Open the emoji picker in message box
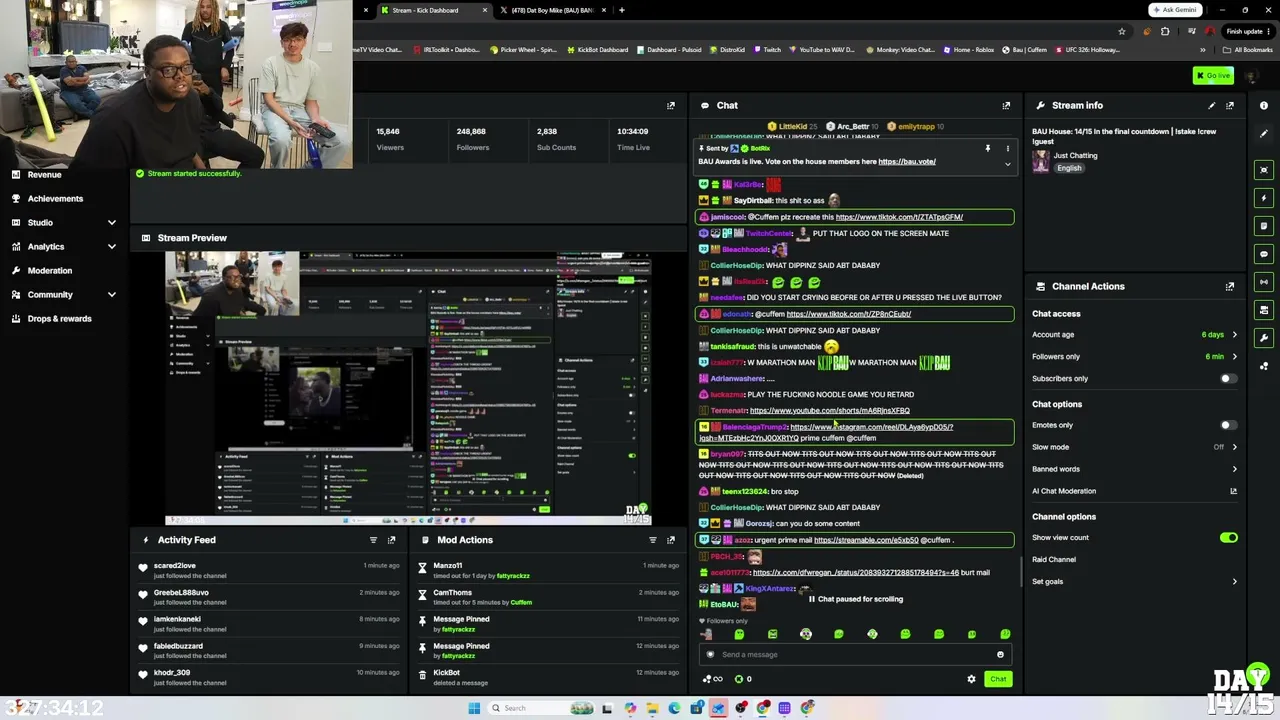 tap(1000, 655)
